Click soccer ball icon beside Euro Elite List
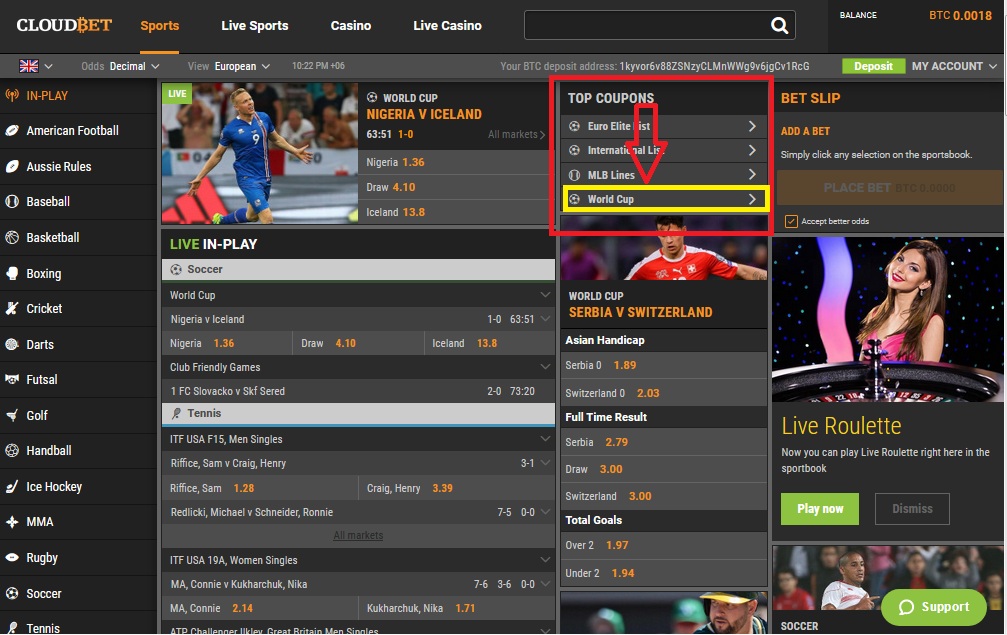Image resolution: width=1007 pixels, height=635 pixels. tap(575, 126)
